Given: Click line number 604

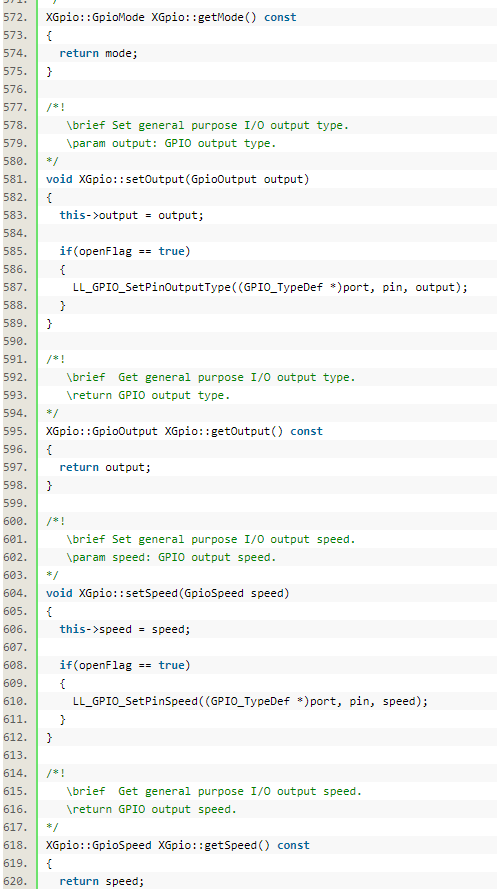Looking at the screenshot, I should (15, 593).
